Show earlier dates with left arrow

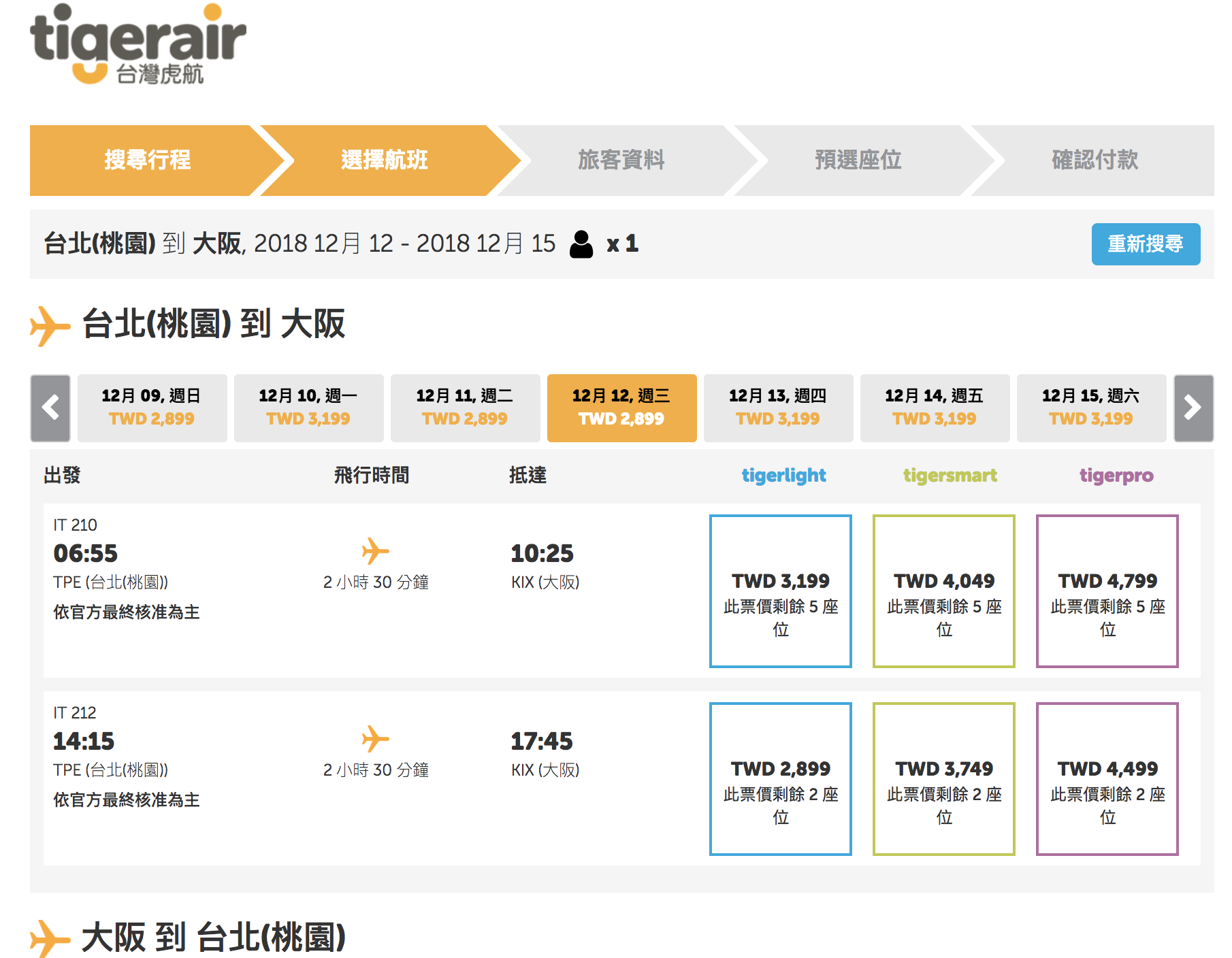(x=50, y=408)
